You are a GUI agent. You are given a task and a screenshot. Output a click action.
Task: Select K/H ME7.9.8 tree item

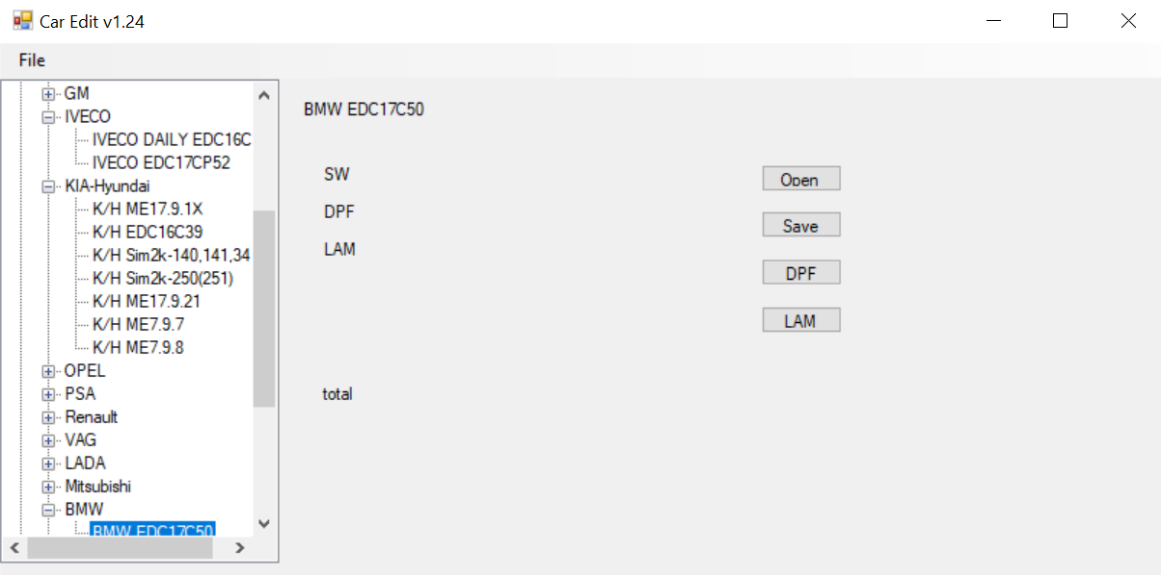tap(138, 348)
